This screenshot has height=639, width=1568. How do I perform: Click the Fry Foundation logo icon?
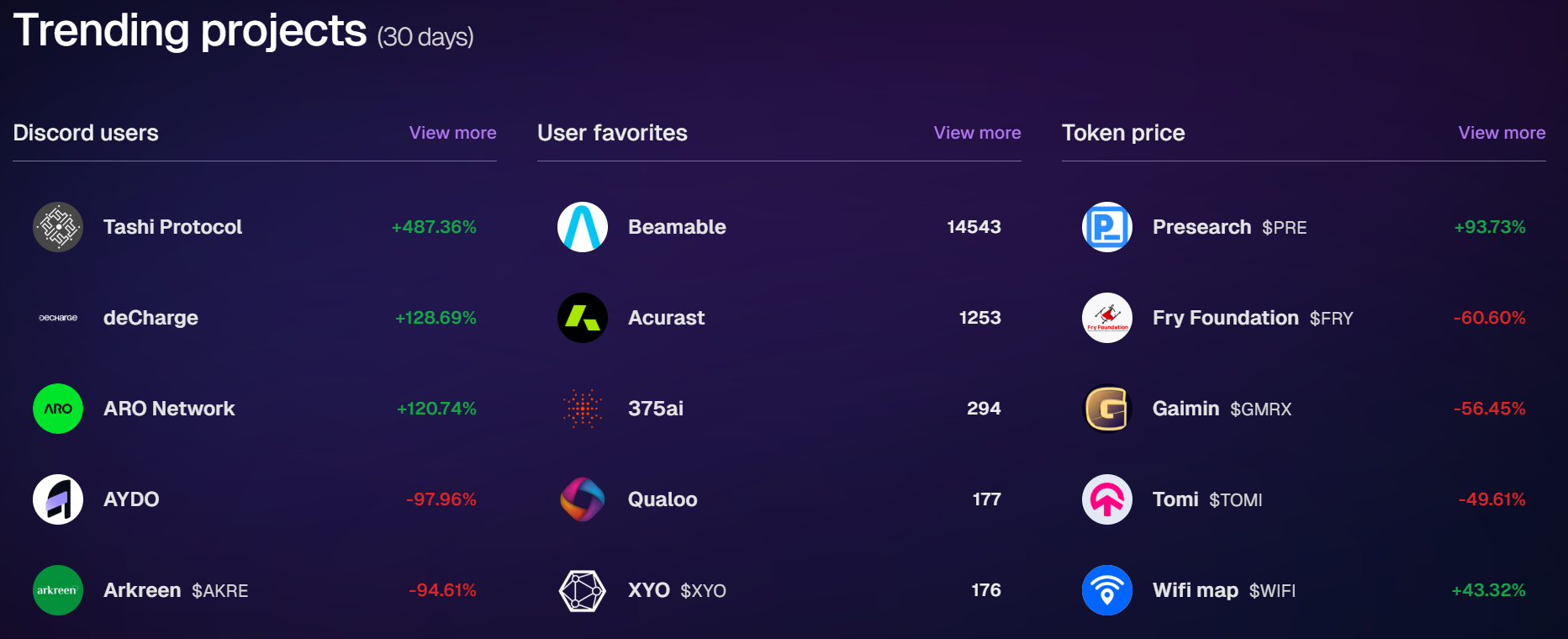point(1107,318)
